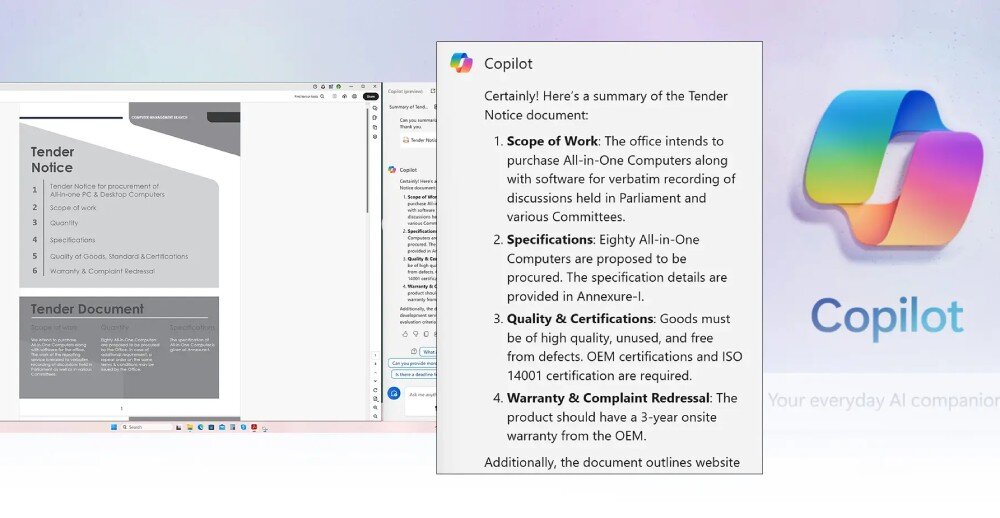
Task: Open the Mail app from the taskbar
Action: 222,427
